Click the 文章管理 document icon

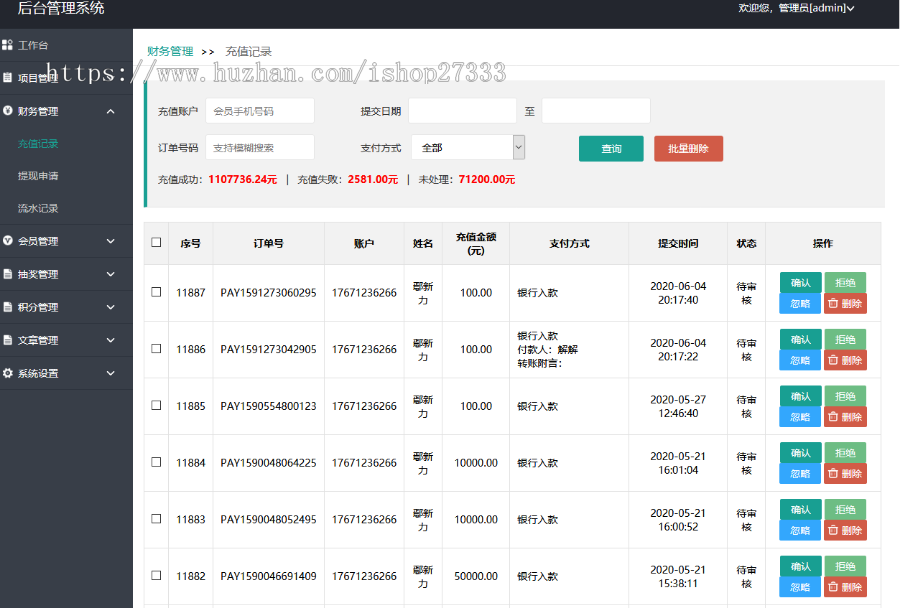coord(7,340)
